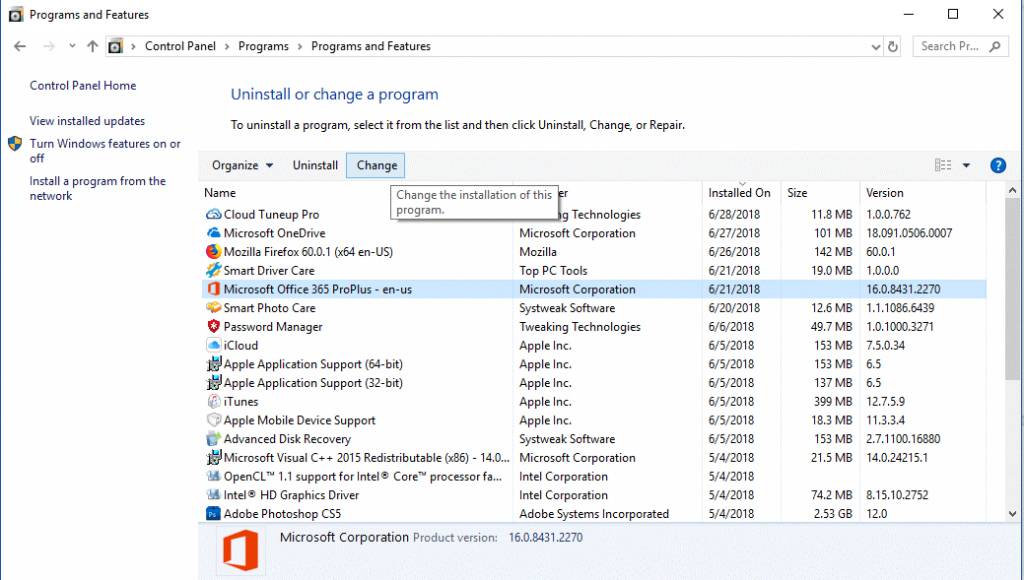Expand the address bar history dropdown
This screenshot has height=580, width=1024.
coord(876,46)
